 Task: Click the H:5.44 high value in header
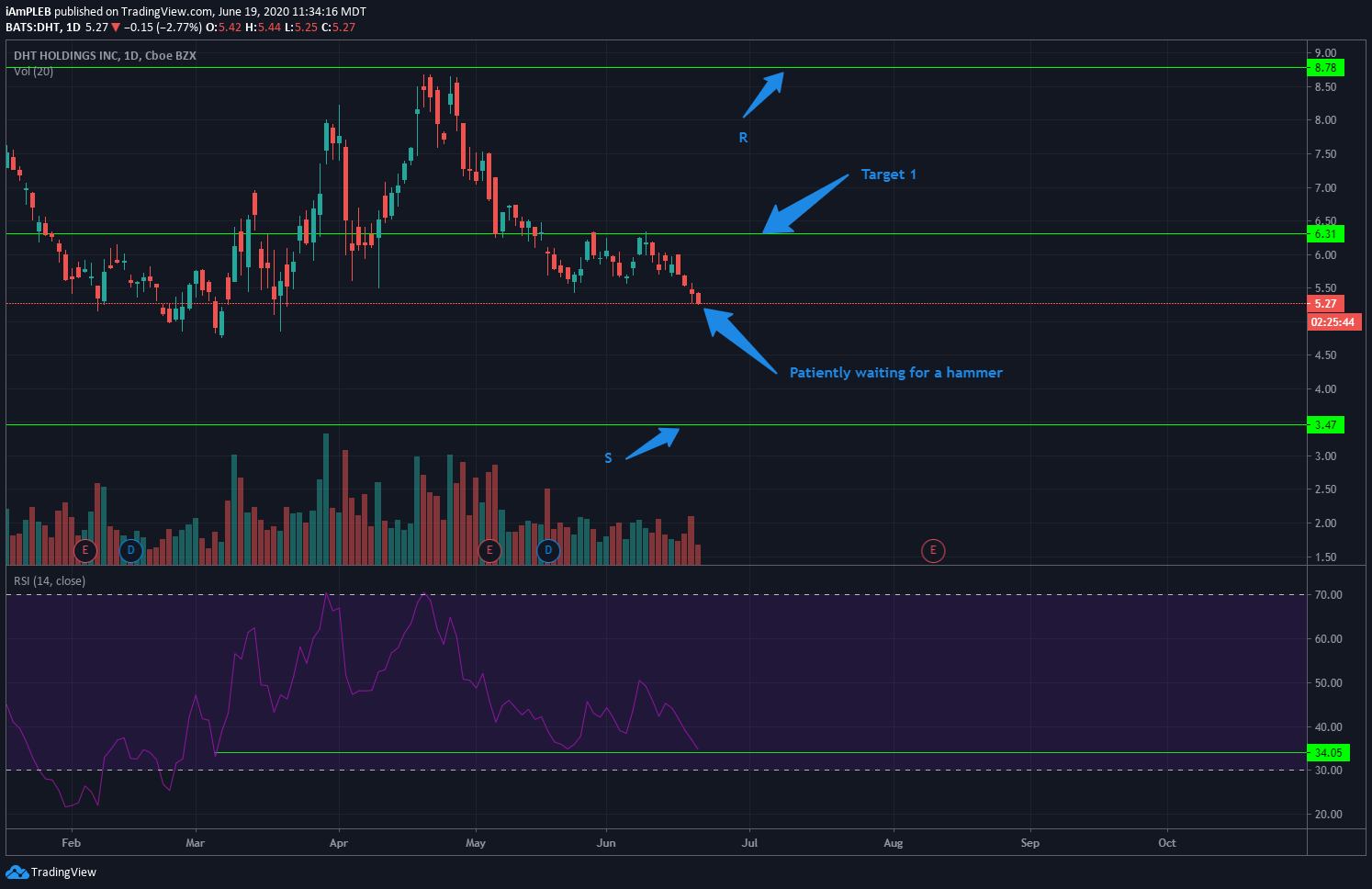[x=263, y=28]
